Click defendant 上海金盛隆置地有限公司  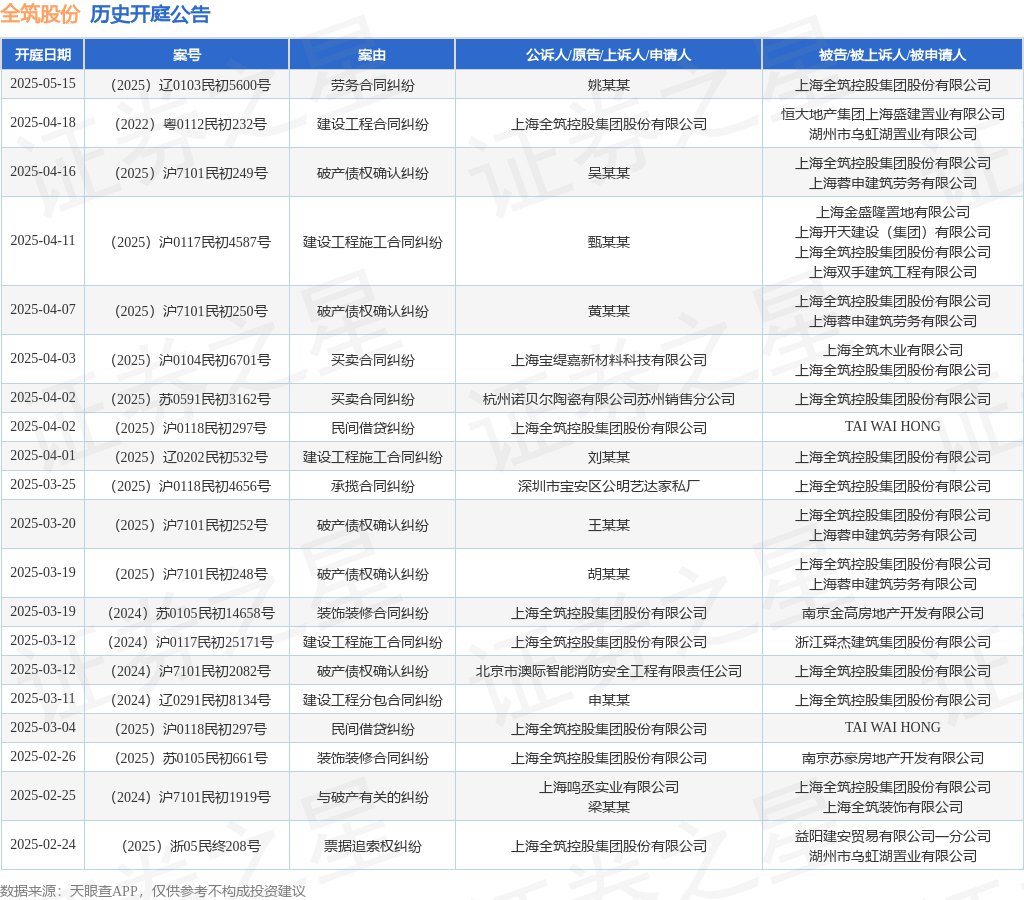(x=893, y=212)
